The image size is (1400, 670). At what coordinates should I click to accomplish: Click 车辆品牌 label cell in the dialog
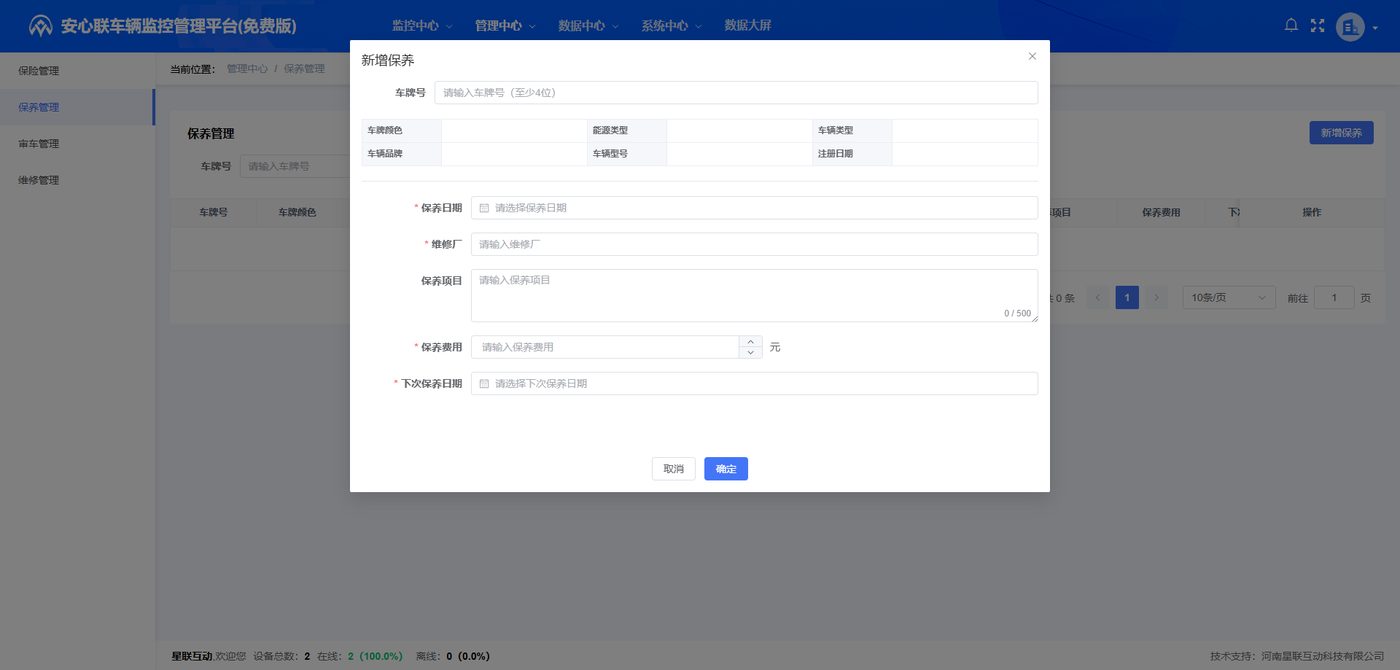[401, 154]
